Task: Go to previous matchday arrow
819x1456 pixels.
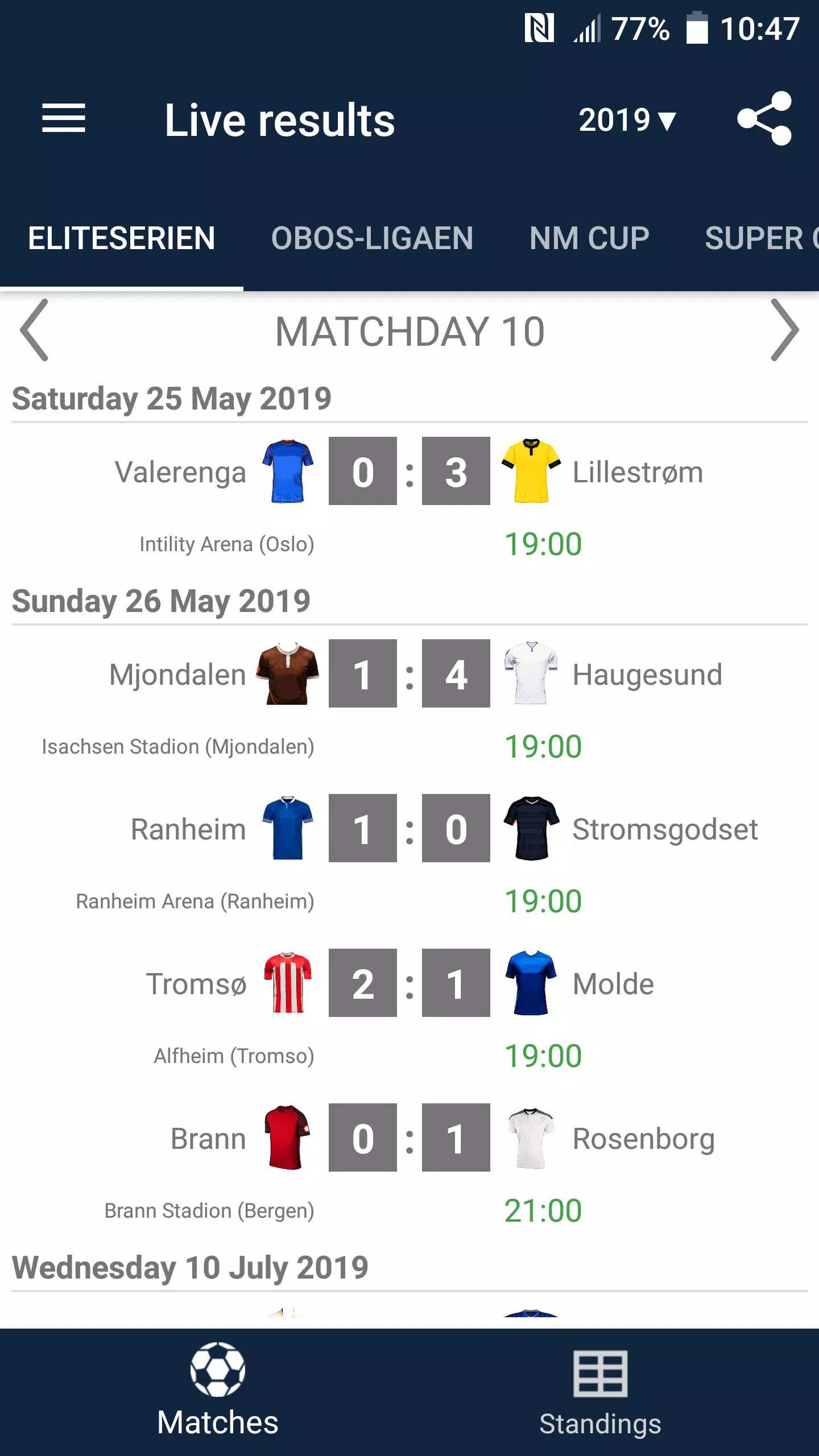Action: tap(34, 330)
